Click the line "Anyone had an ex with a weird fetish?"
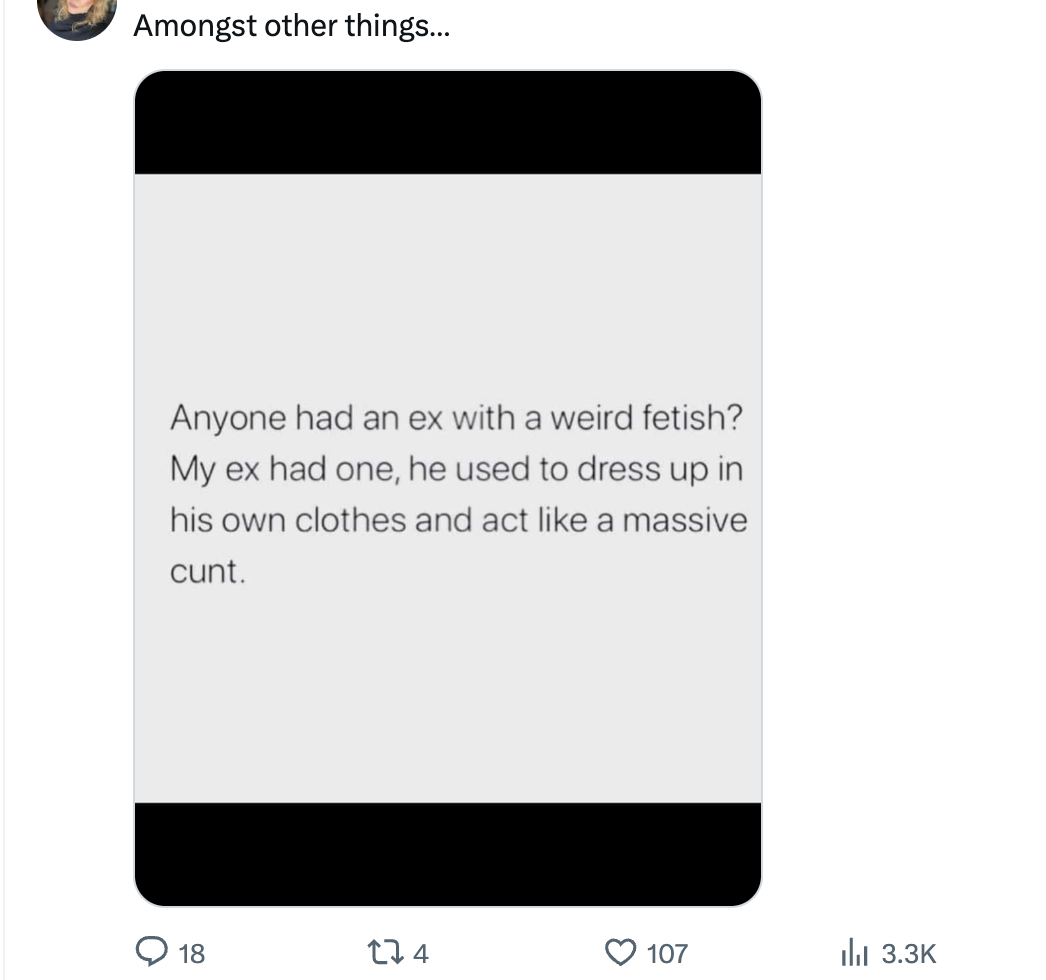Screen dimensions: 1046x980 (x=456, y=417)
